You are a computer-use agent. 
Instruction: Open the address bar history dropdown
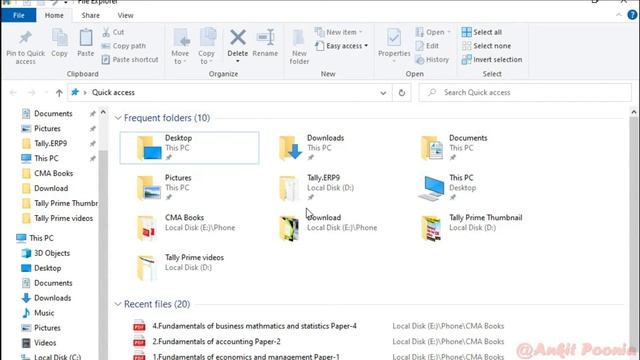[383, 93]
